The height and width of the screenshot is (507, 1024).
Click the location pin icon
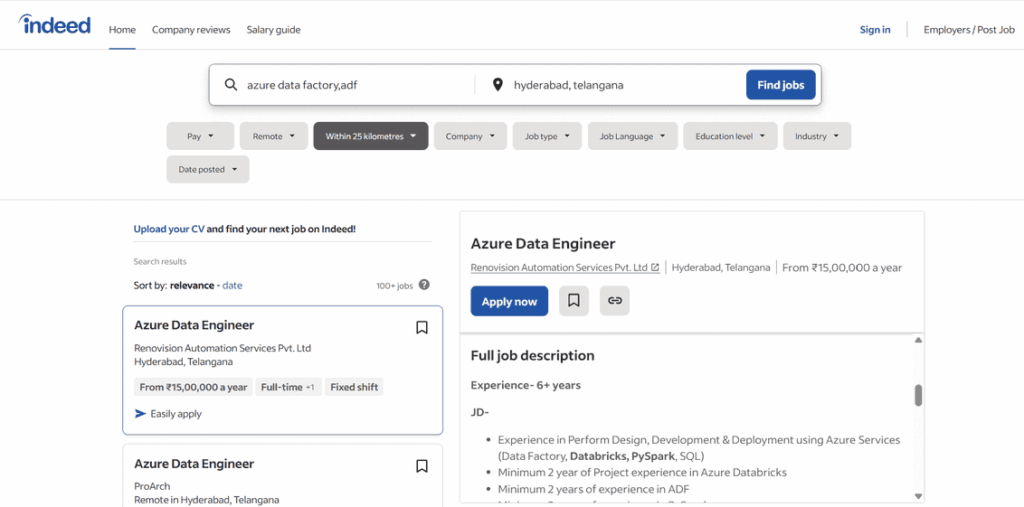(x=498, y=85)
